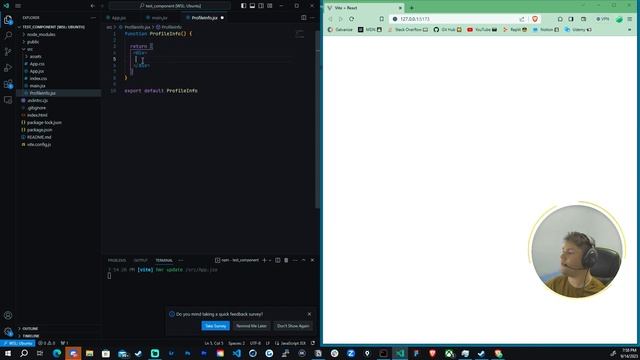Maximize the terminal panel with chevron up
The width and height of the screenshot is (640, 360).
click(x=304, y=260)
